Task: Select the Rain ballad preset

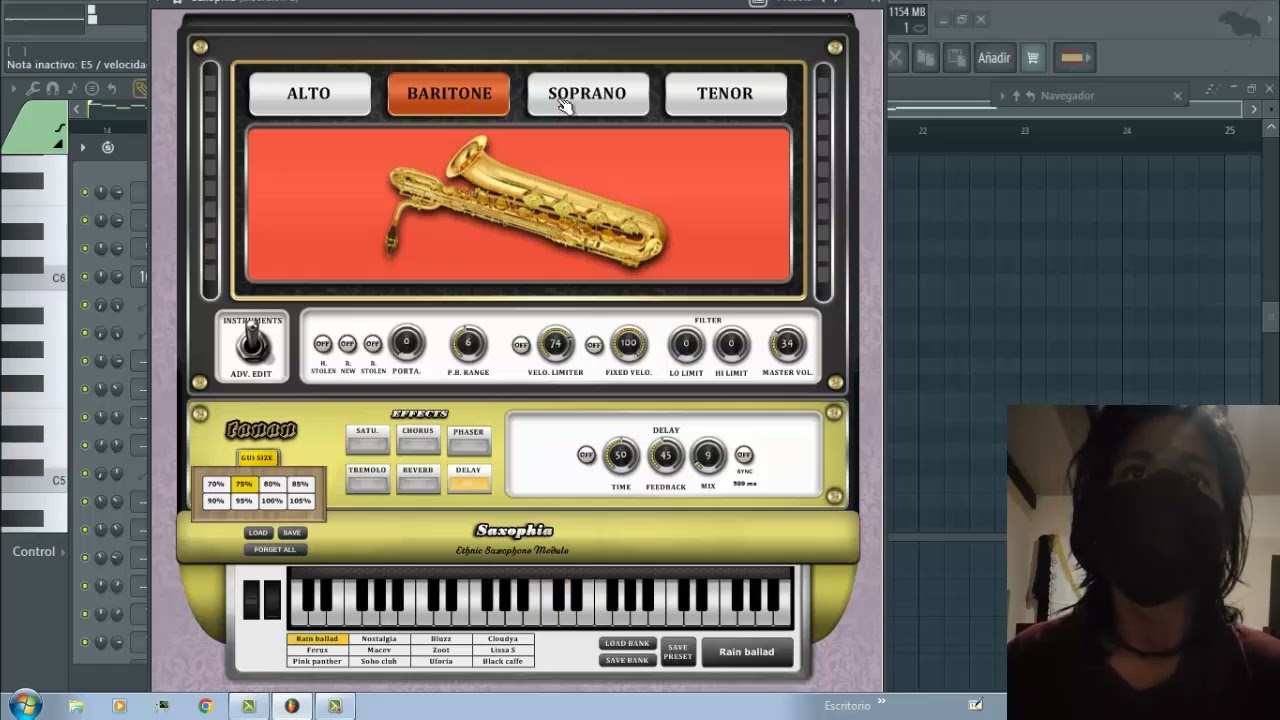Action: [x=317, y=639]
